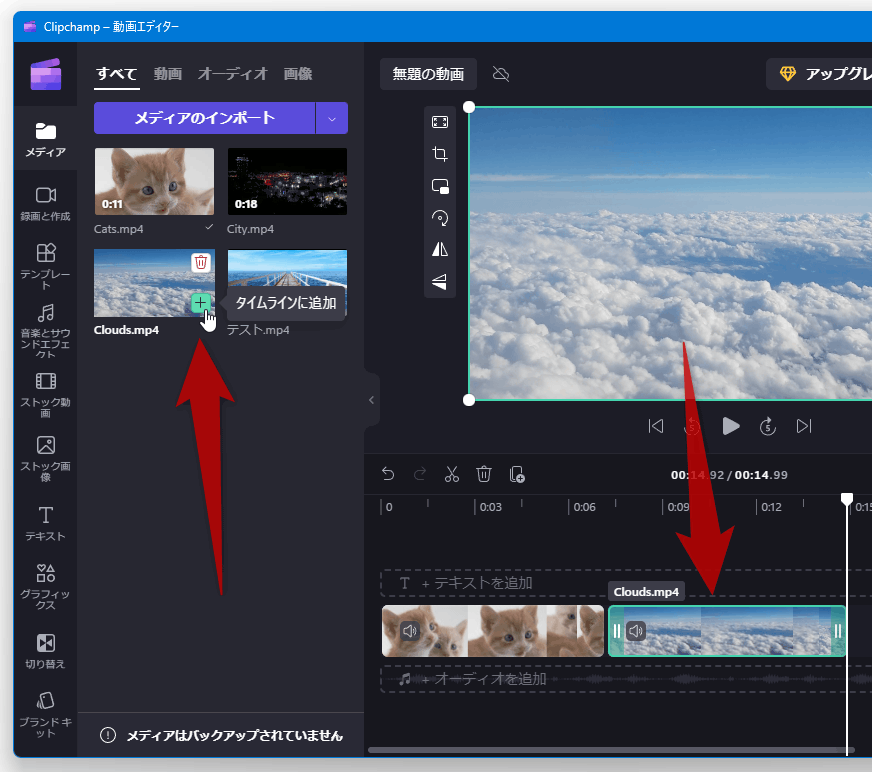872x772 pixels.
Task: Switch to the オーディオ tab
Action: coord(232,74)
